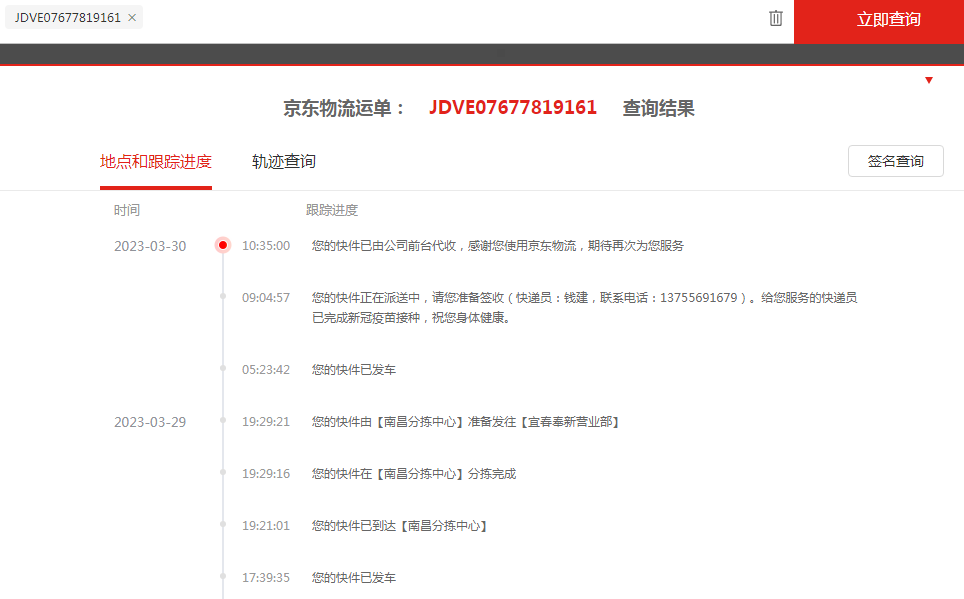
Task: Select the 05:23:42 timestamp
Action: 266,370
